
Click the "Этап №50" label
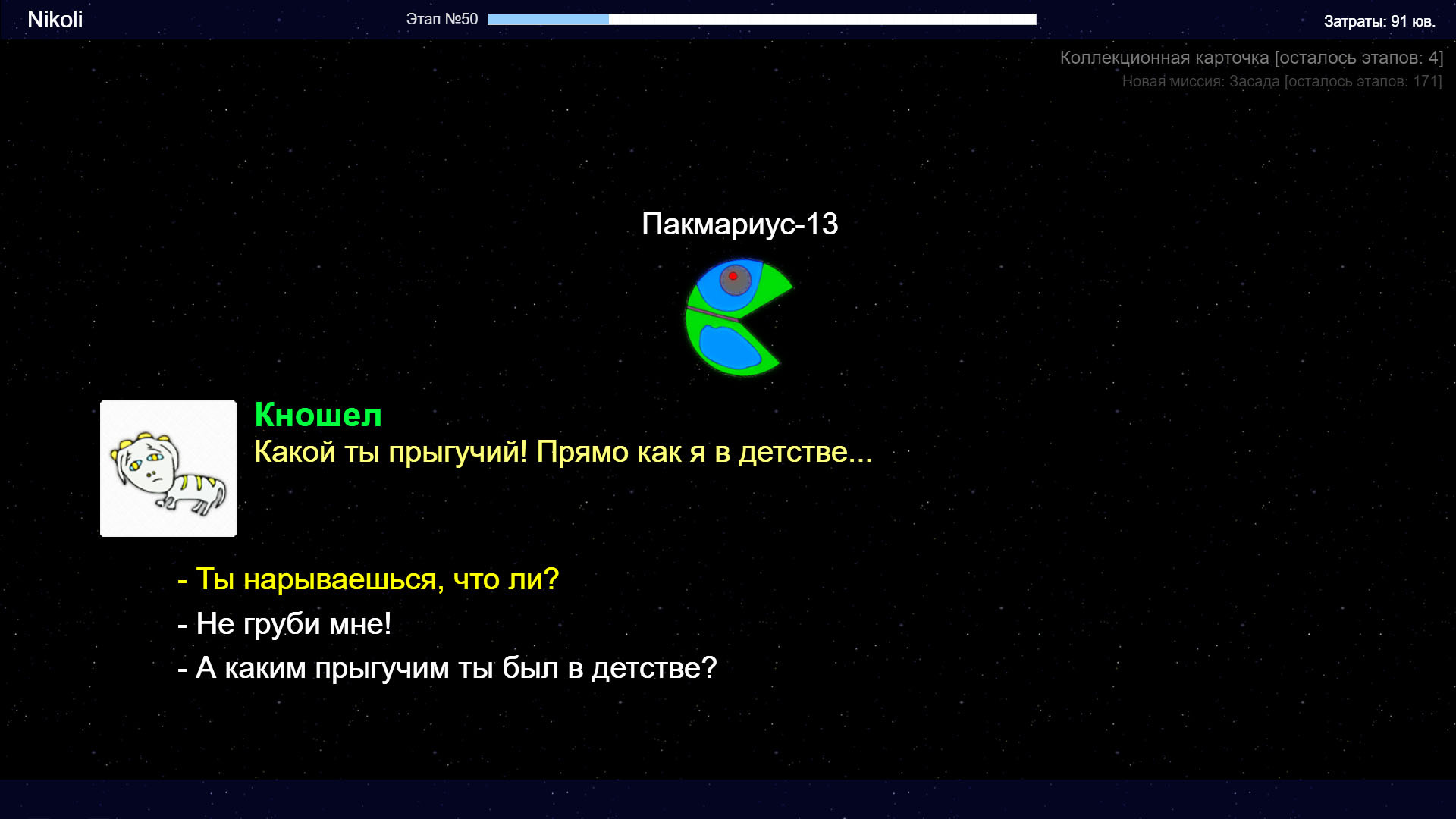coord(441,19)
